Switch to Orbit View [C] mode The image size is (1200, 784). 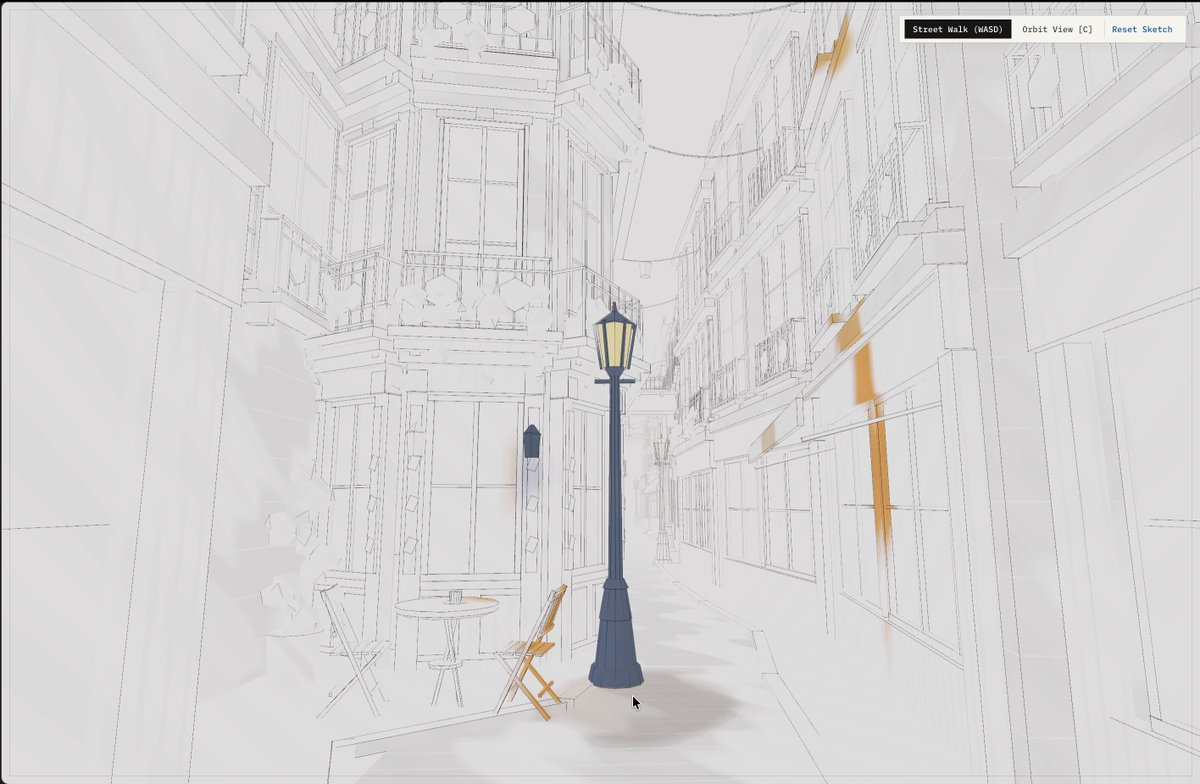(x=1057, y=29)
